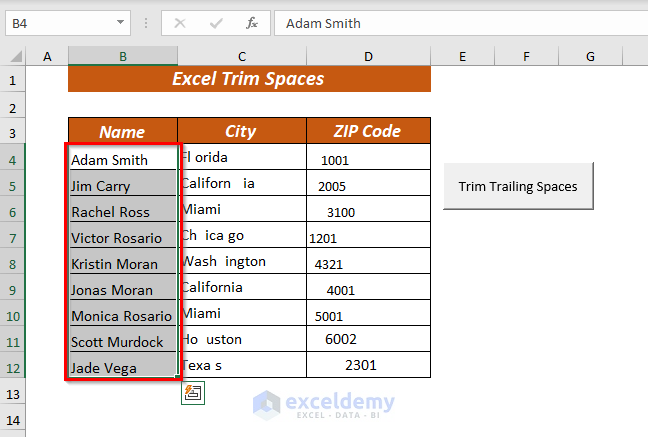This screenshot has width=648, height=437.
Task: Click the formula bar with Adam Smith
Action: pos(461,23)
